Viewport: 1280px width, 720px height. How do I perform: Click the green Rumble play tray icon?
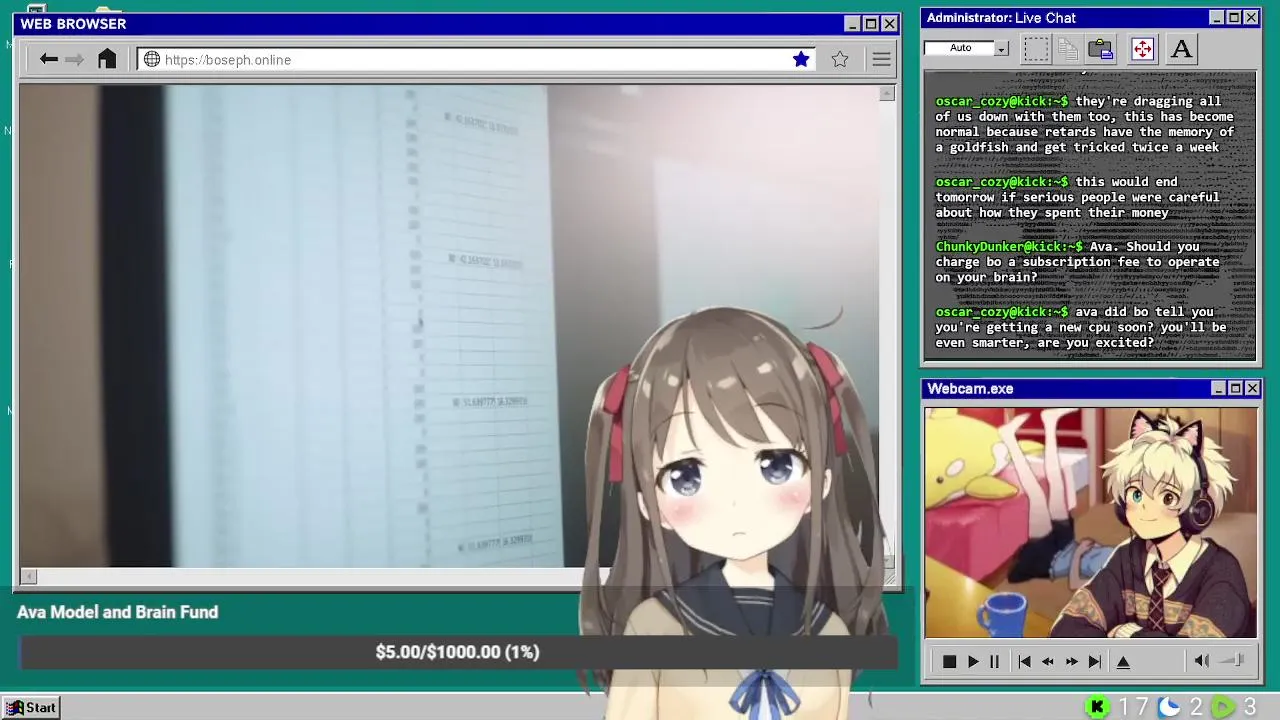click(1223, 707)
